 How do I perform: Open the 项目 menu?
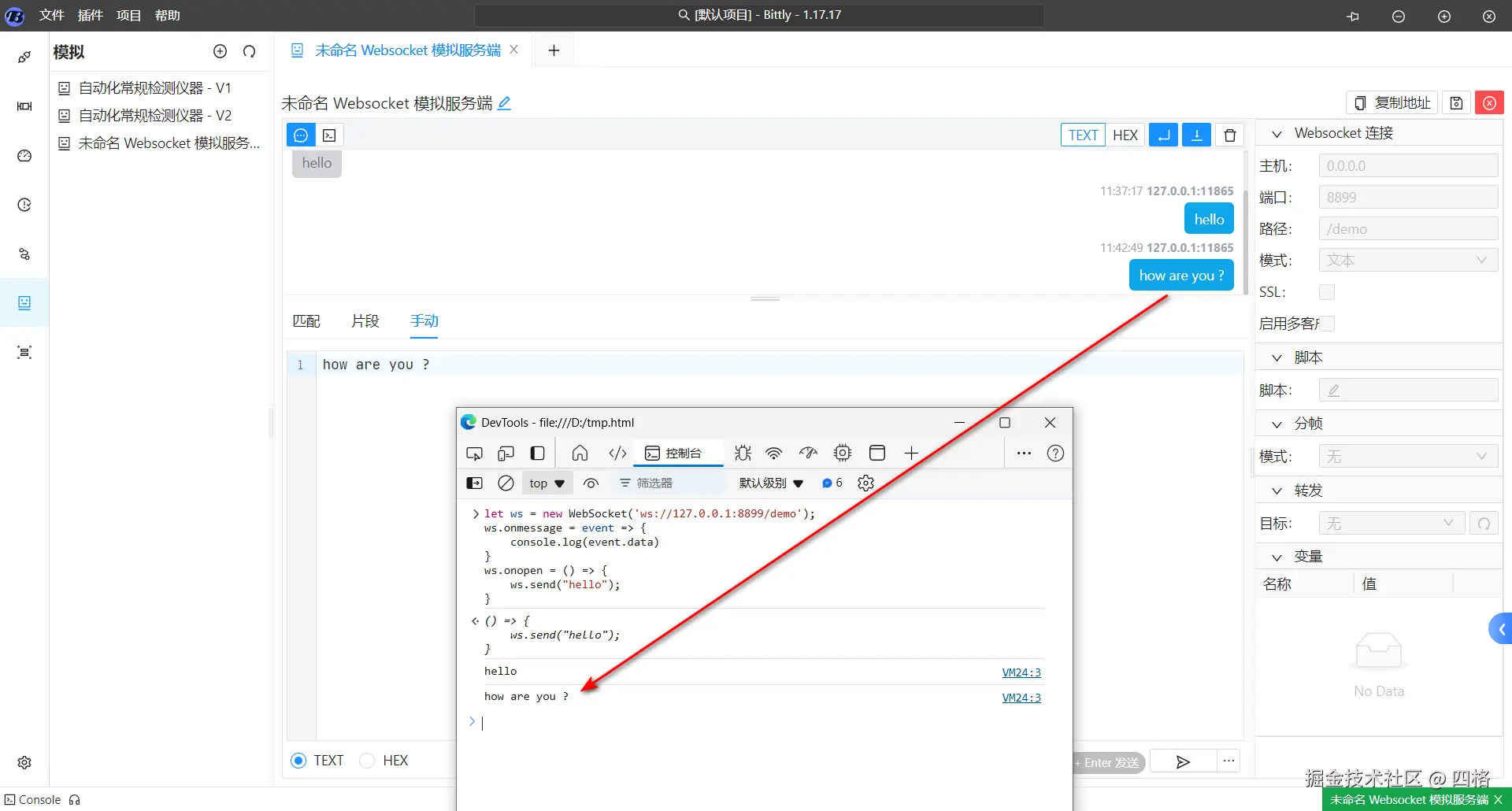tap(129, 16)
